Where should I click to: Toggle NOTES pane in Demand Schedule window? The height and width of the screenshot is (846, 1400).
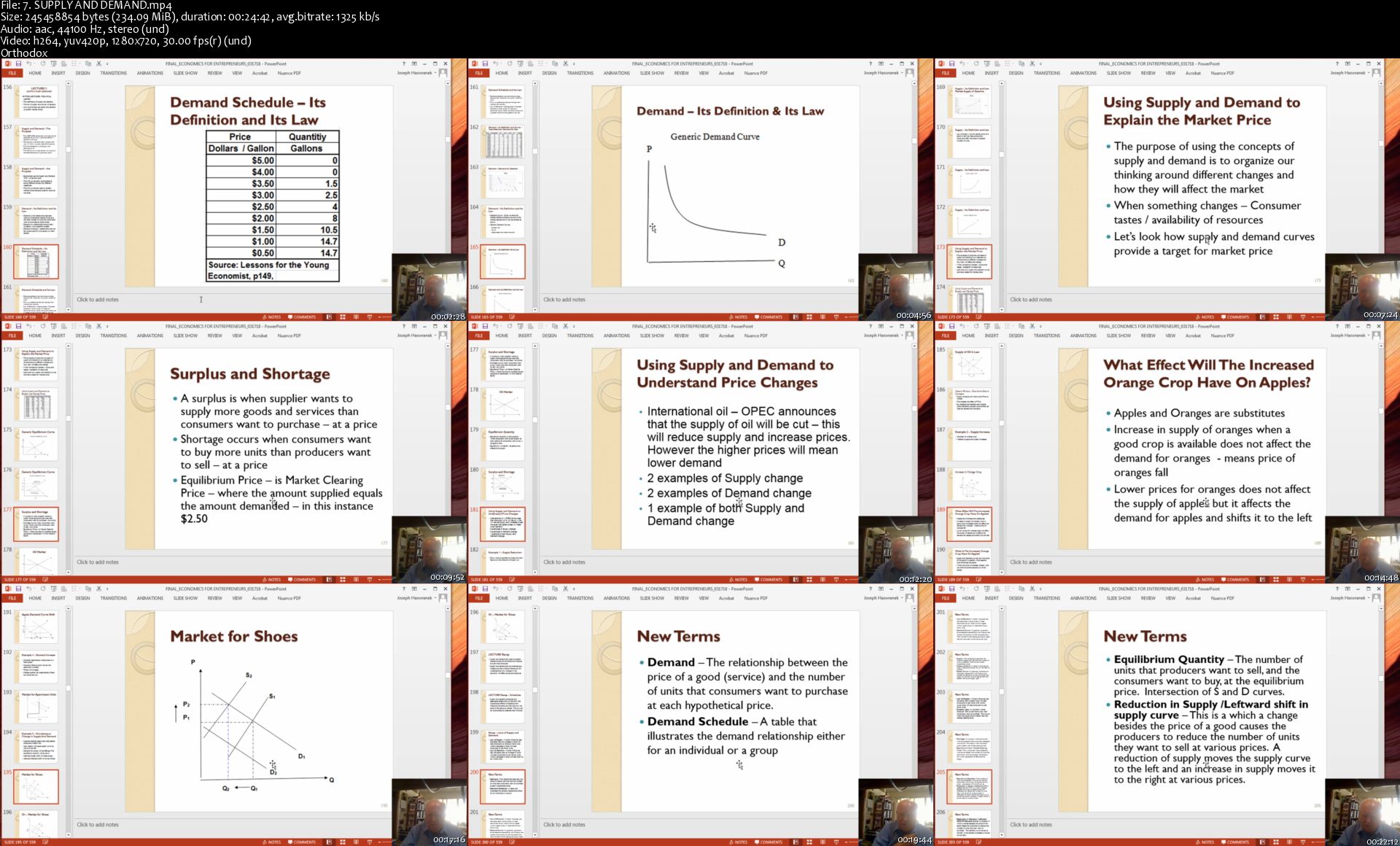click(271, 317)
